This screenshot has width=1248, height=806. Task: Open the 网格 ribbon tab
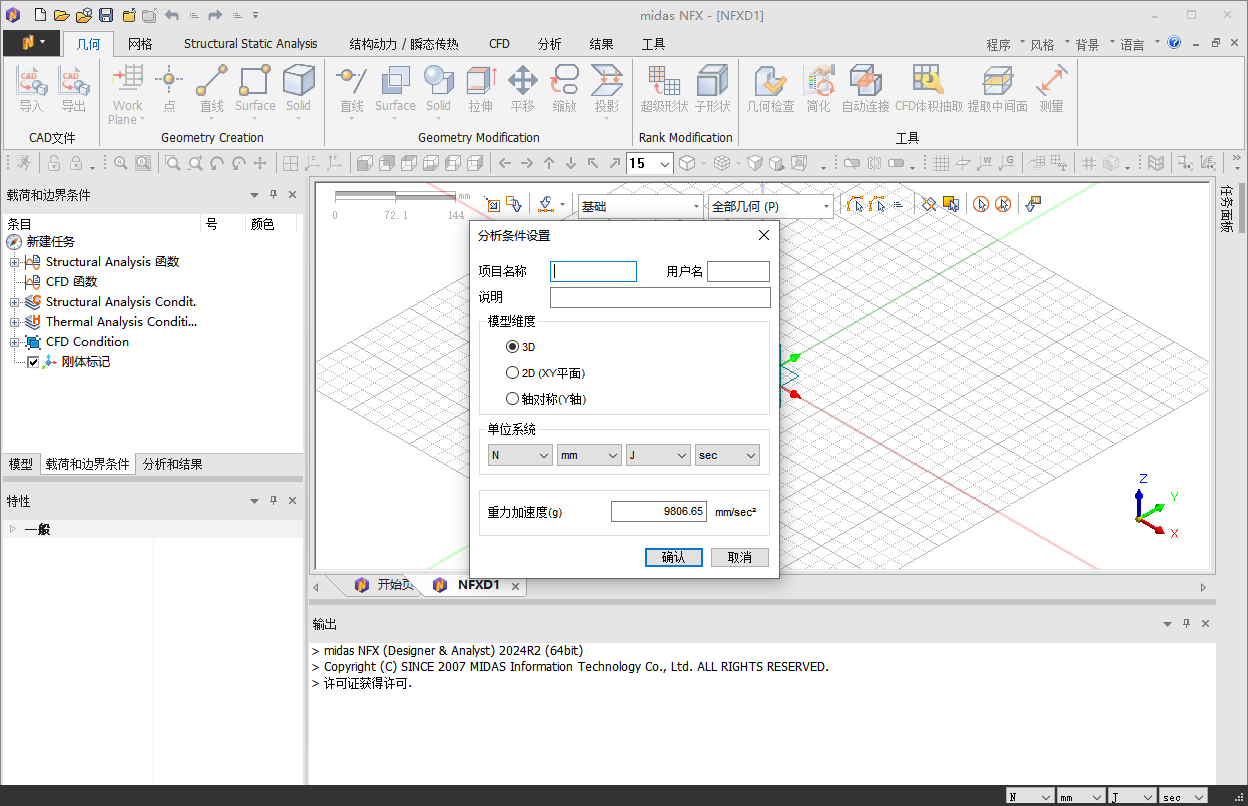click(x=140, y=44)
